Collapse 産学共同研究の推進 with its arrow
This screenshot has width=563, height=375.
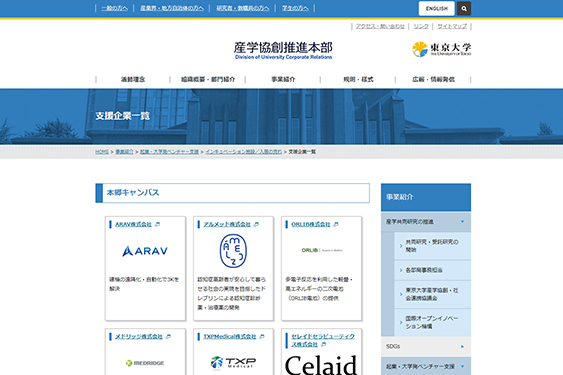pos(462,222)
